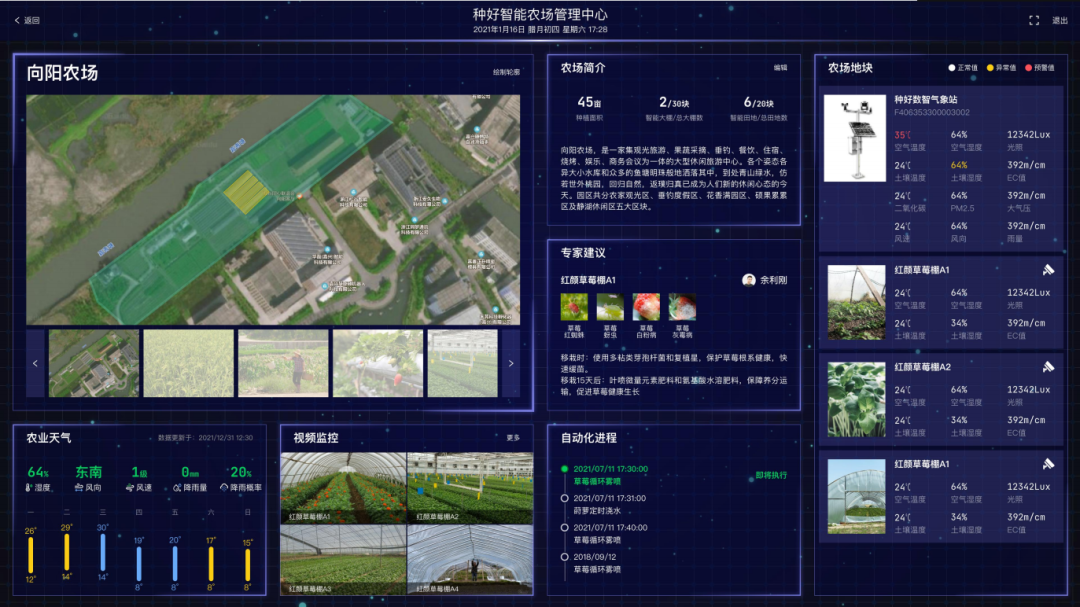This screenshot has height=607, width=1080.
Task: Open the 红颜草莓棚A2 plot photo
Action: click(x=856, y=400)
